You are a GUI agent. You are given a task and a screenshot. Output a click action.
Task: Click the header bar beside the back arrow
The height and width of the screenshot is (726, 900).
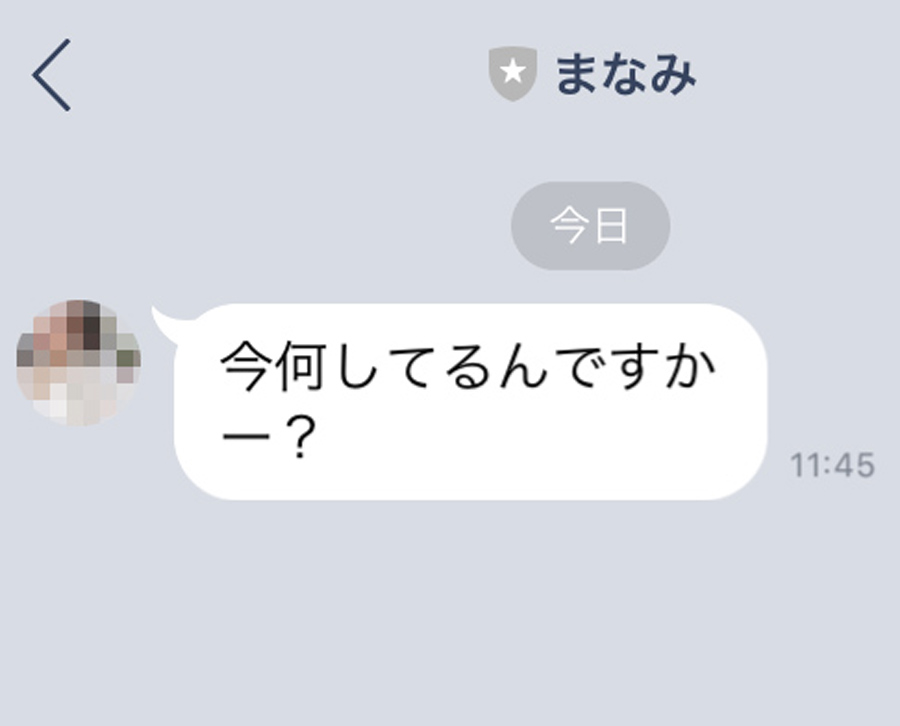(x=276, y=75)
